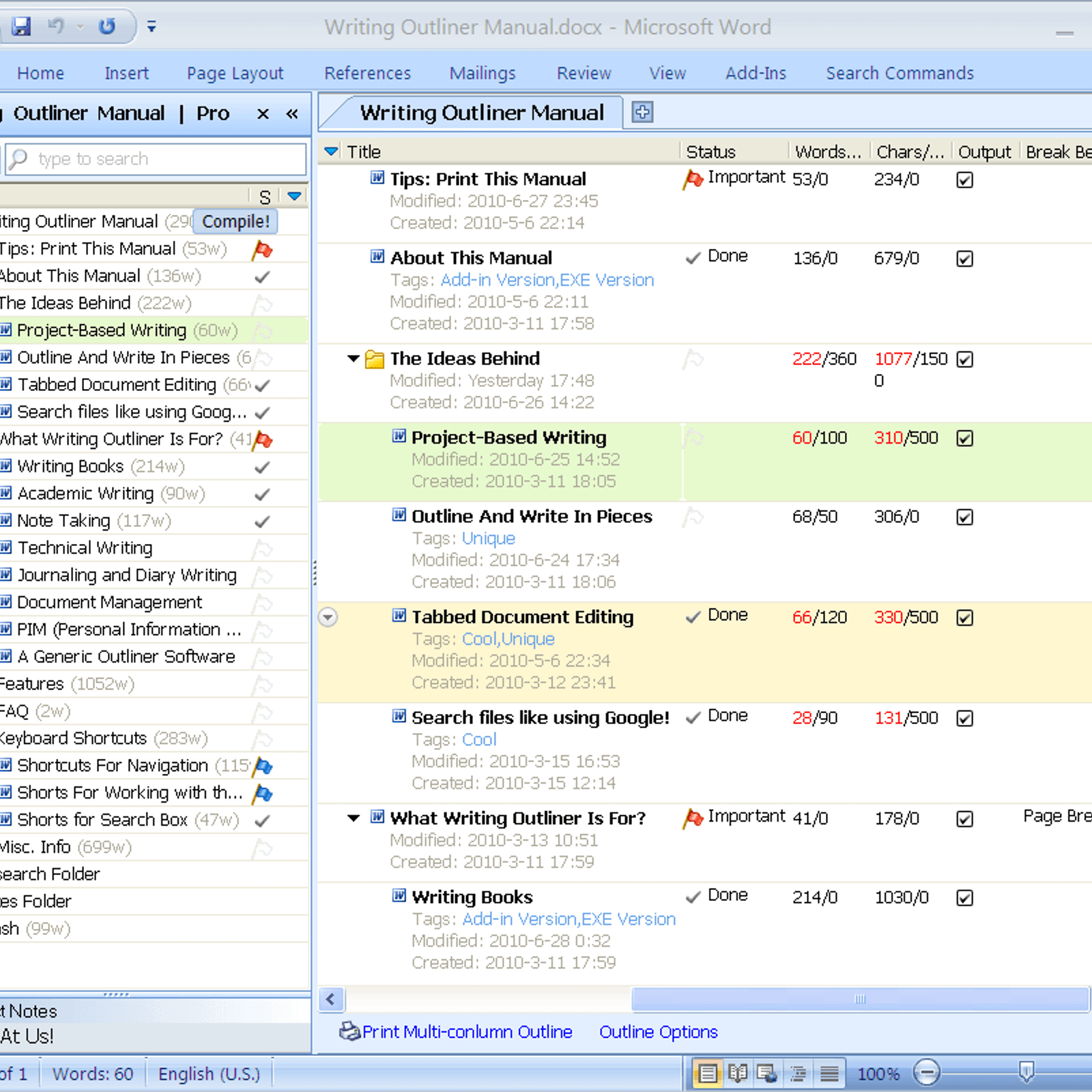Click the Redo icon in quick access toolbar
Viewport: 1092px width, 1092px height.
(107, 27)
